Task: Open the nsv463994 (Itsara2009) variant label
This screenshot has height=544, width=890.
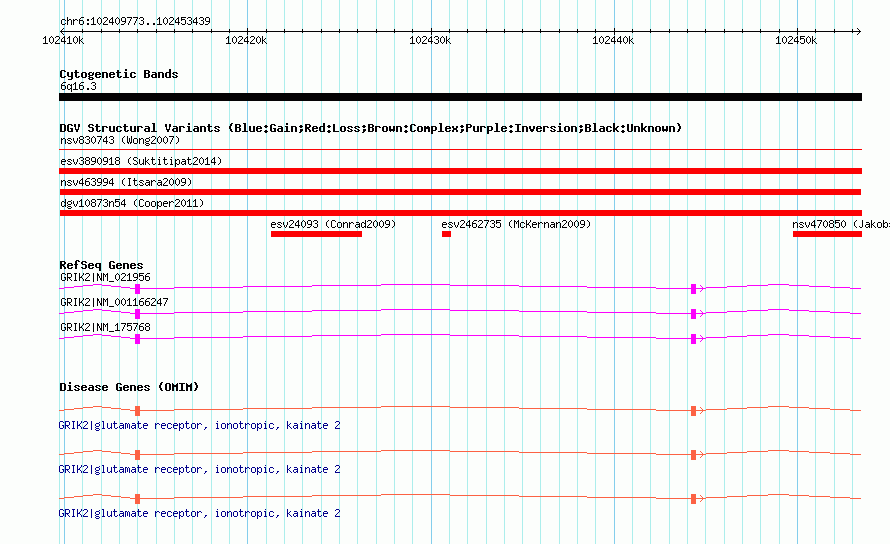Action: 126,182
